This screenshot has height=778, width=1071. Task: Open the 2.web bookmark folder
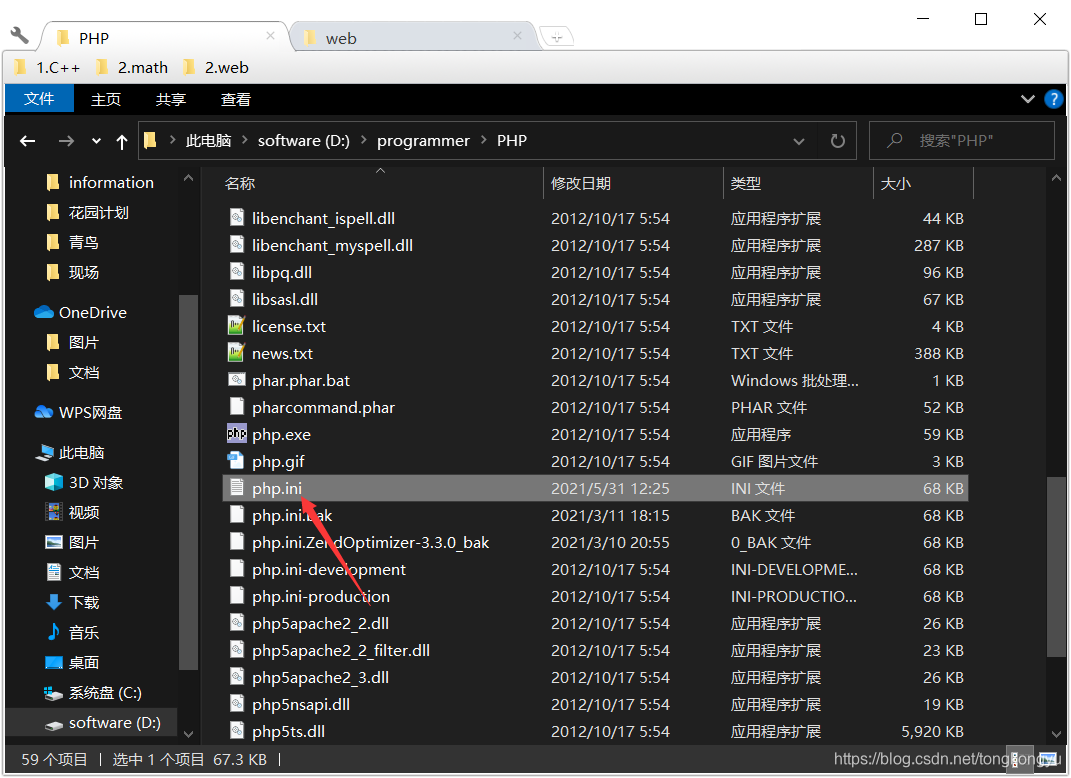pyautogui.click(x=217, y=68)
